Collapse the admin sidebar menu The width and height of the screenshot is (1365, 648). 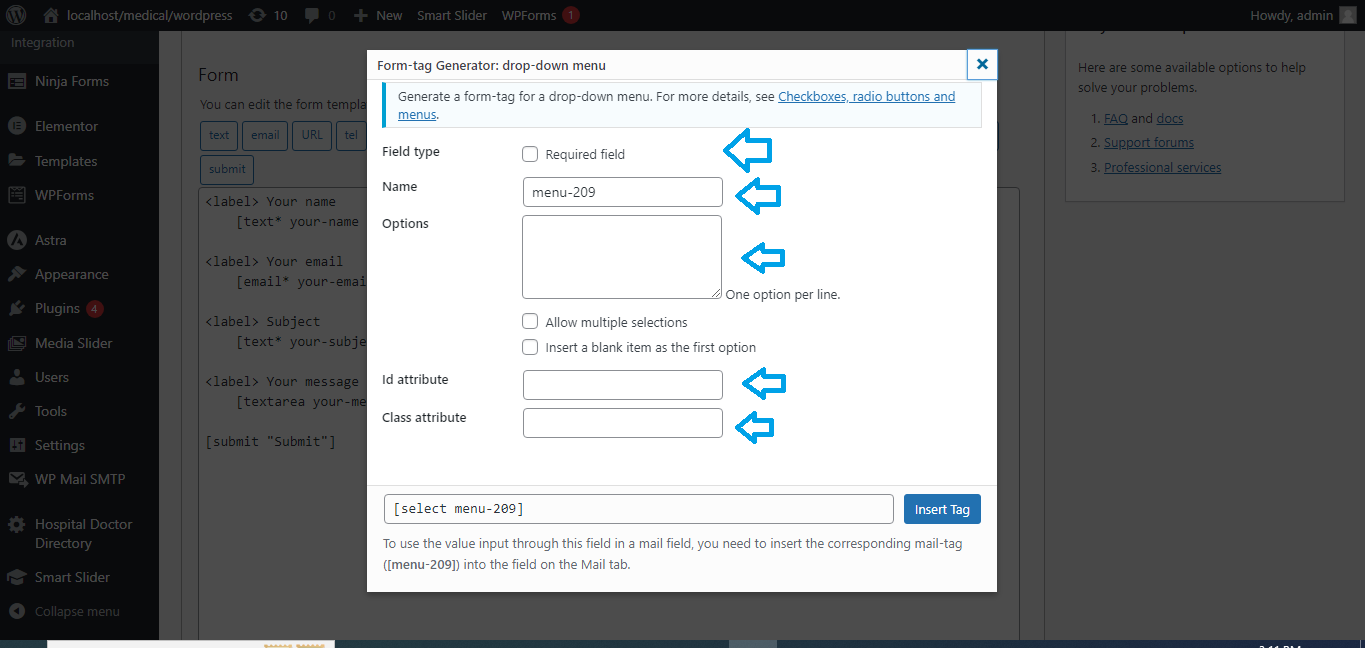click(76, 611)
